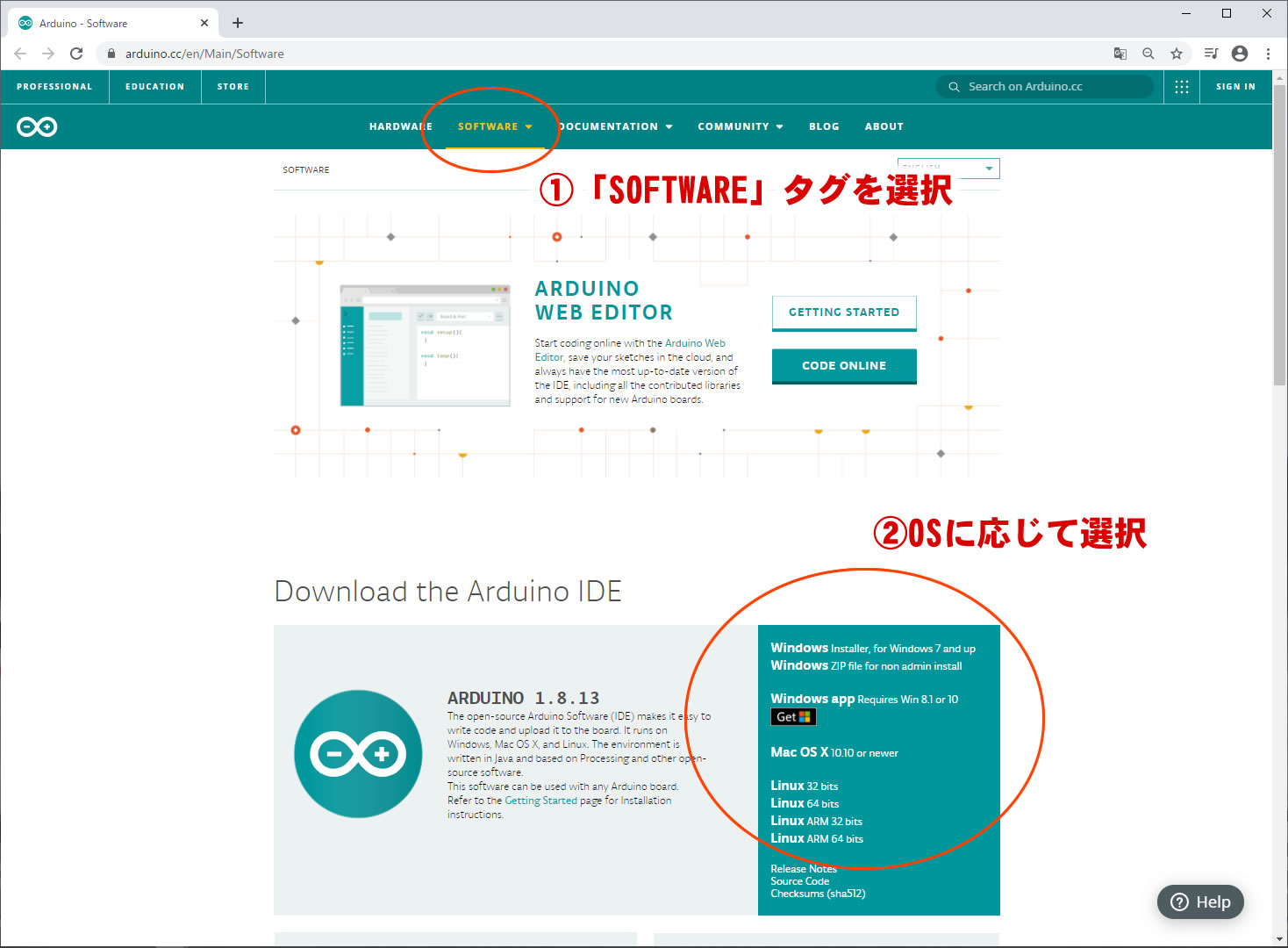Open the Release Notes link
Viewport: 1288px width, 948px height.
pos(804,869)
